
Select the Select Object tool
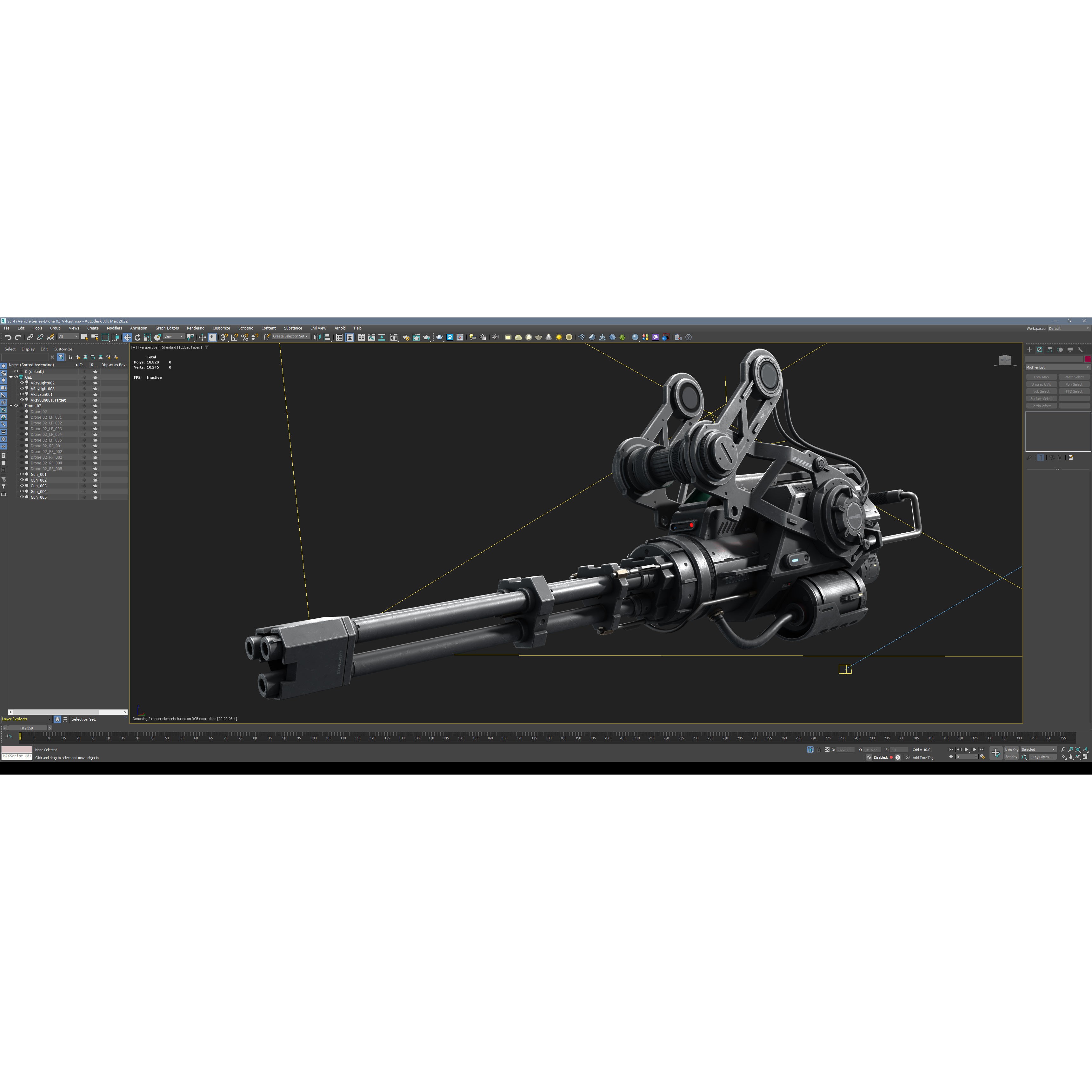(x=84, y=337)
